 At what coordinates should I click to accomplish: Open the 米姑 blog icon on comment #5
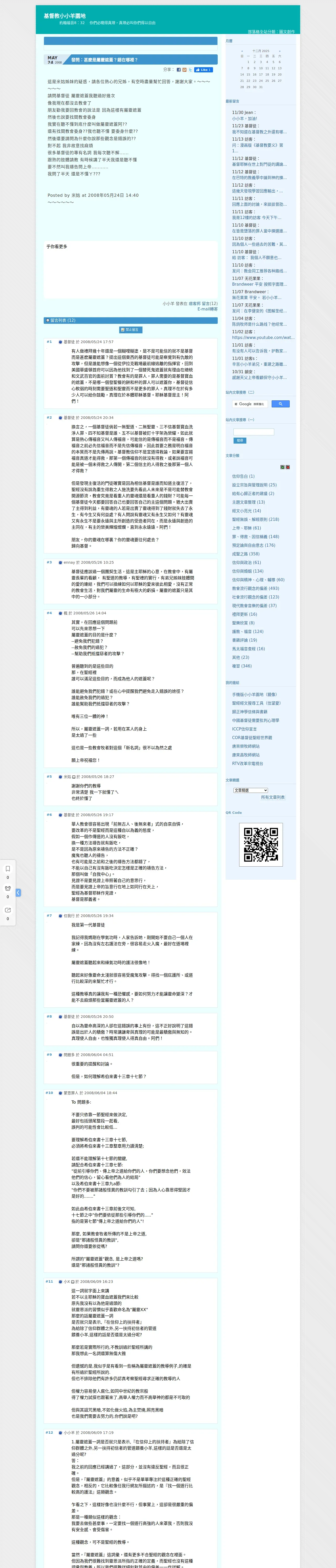74,777
